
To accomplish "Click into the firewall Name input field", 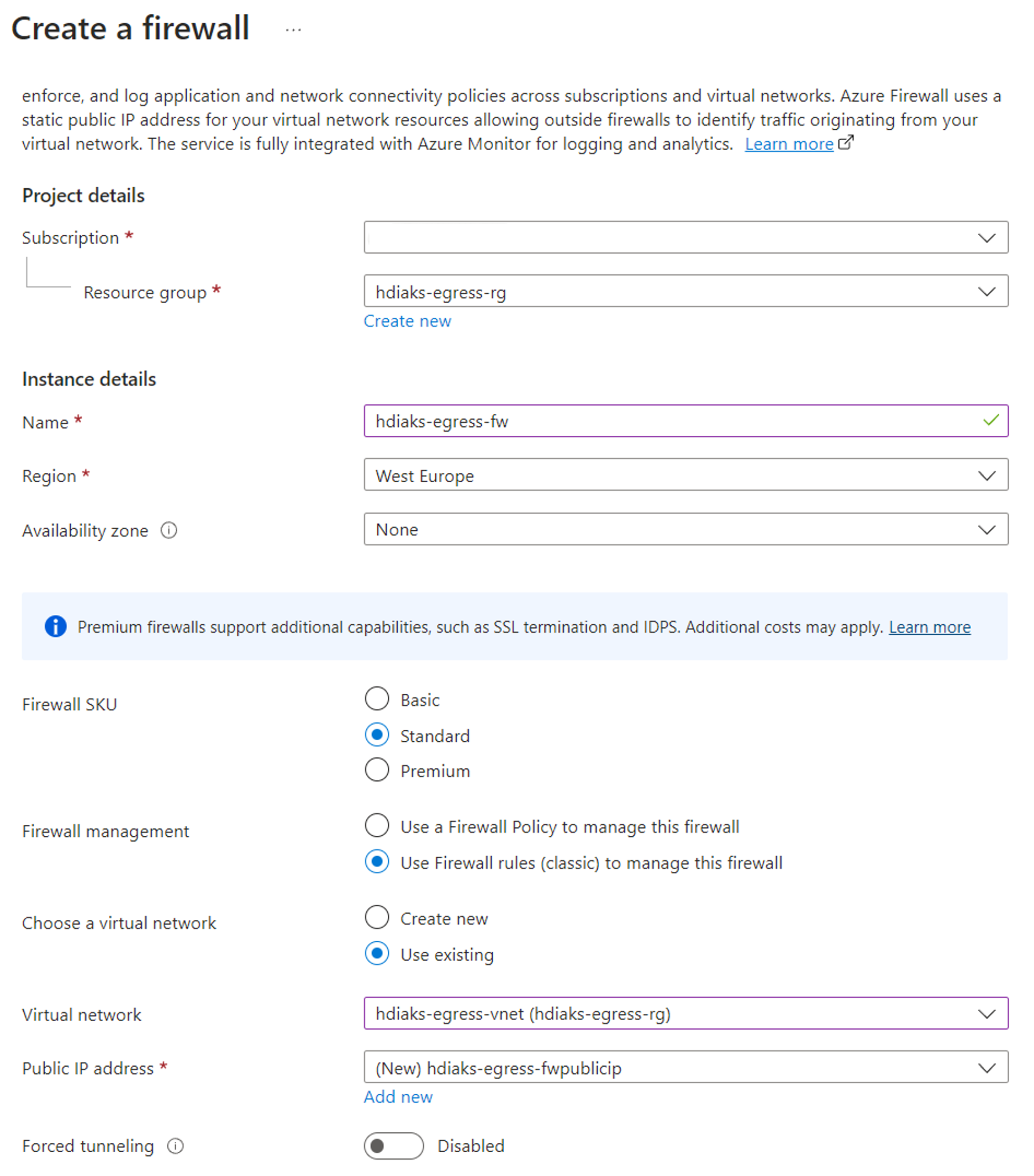I will point(686,421).
